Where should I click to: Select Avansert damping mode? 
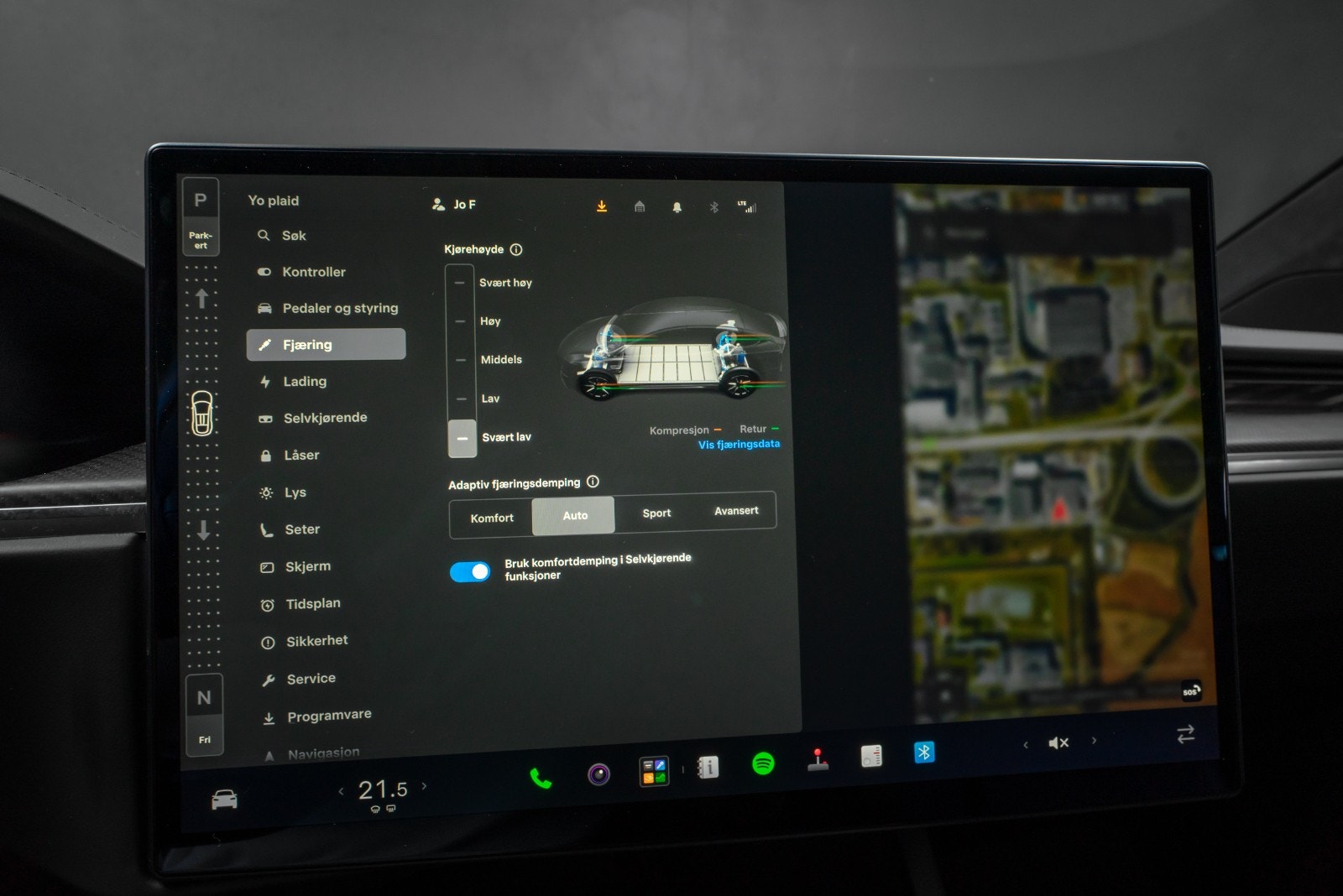point(736,510)
